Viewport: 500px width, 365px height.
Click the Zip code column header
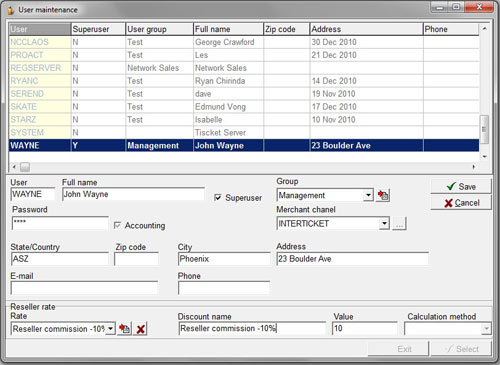click(287, 29)
